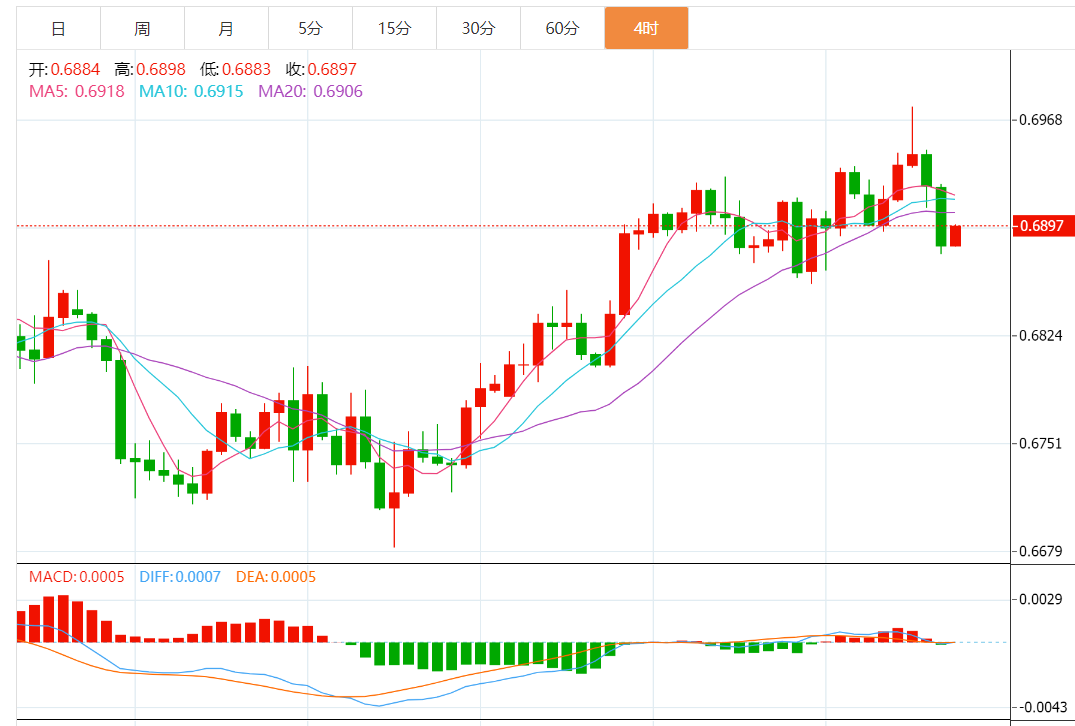
Task: Click the DEA:0.0005 label
Action: tap(276, 577)
